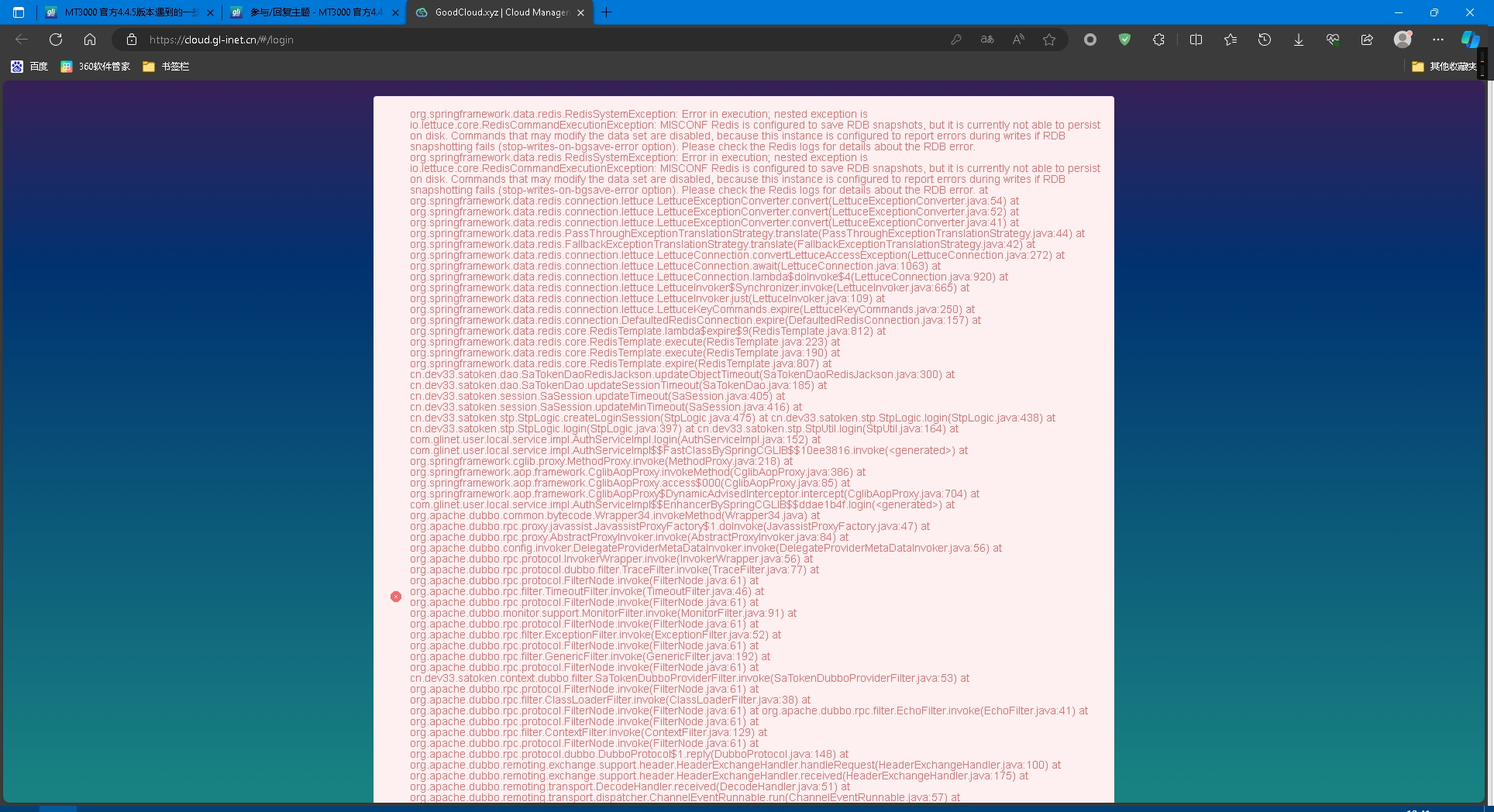Open the Favorites list panel
The height and width of the screenshot is (812, 1494).
pos(1230,40)
